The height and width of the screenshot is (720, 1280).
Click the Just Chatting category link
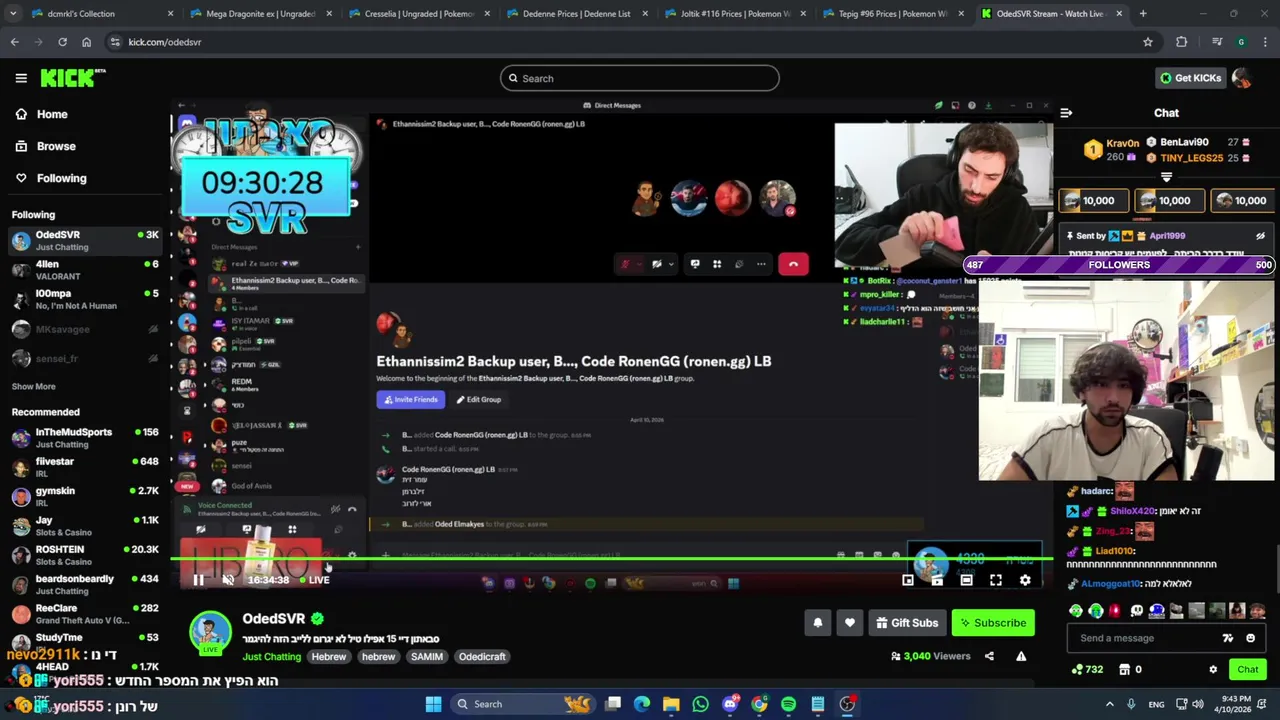point(271,657)
